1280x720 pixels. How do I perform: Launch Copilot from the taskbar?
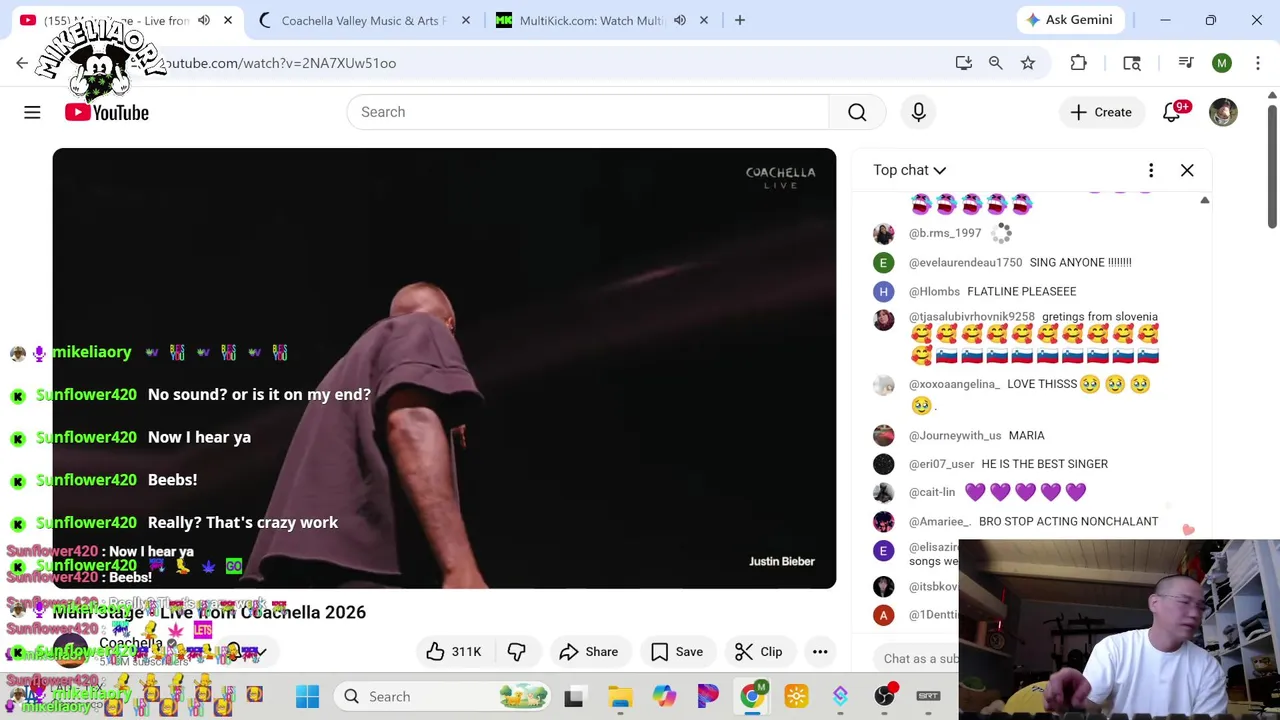[664, 696]
